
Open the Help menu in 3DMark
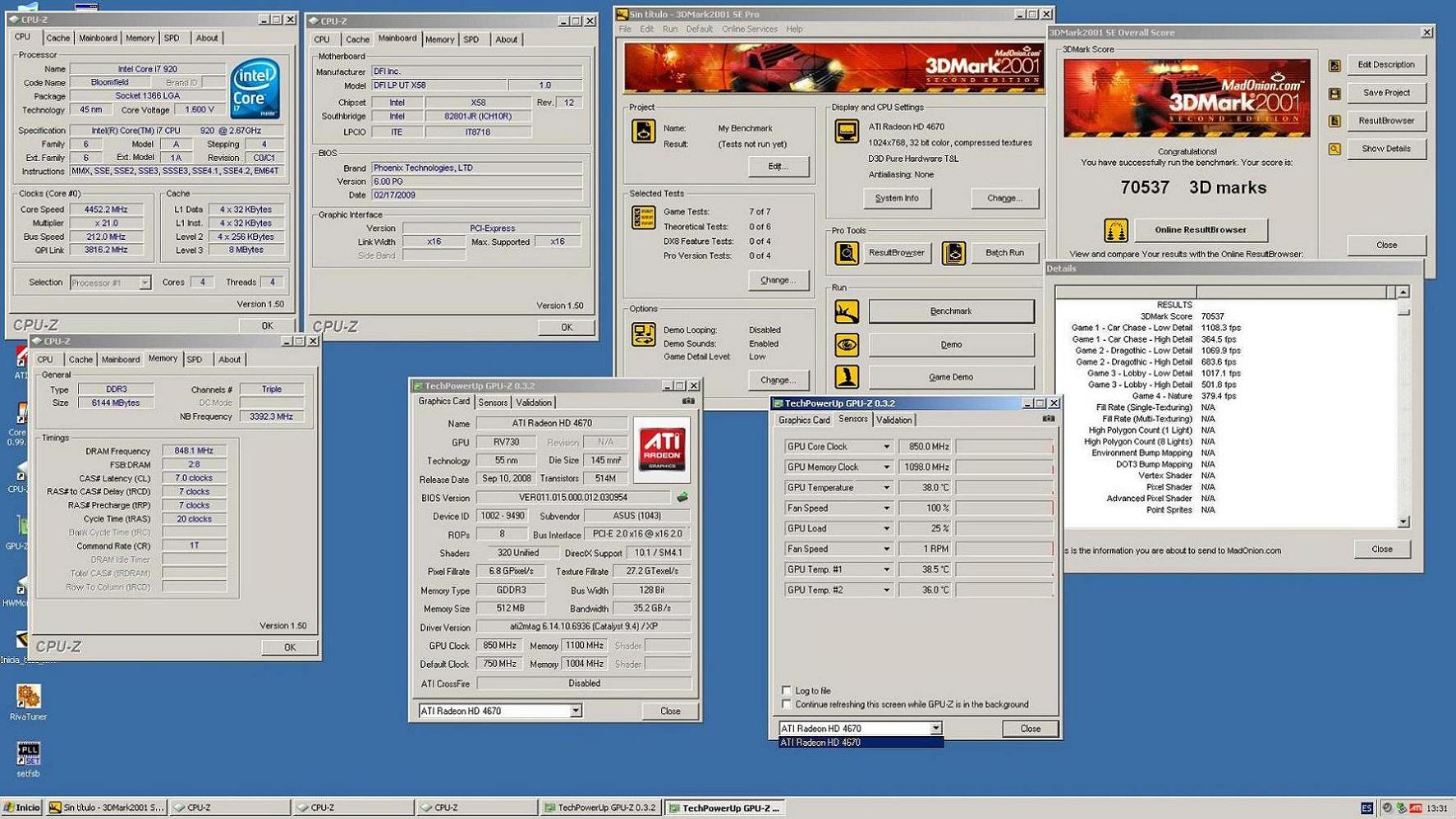(794, 29)
